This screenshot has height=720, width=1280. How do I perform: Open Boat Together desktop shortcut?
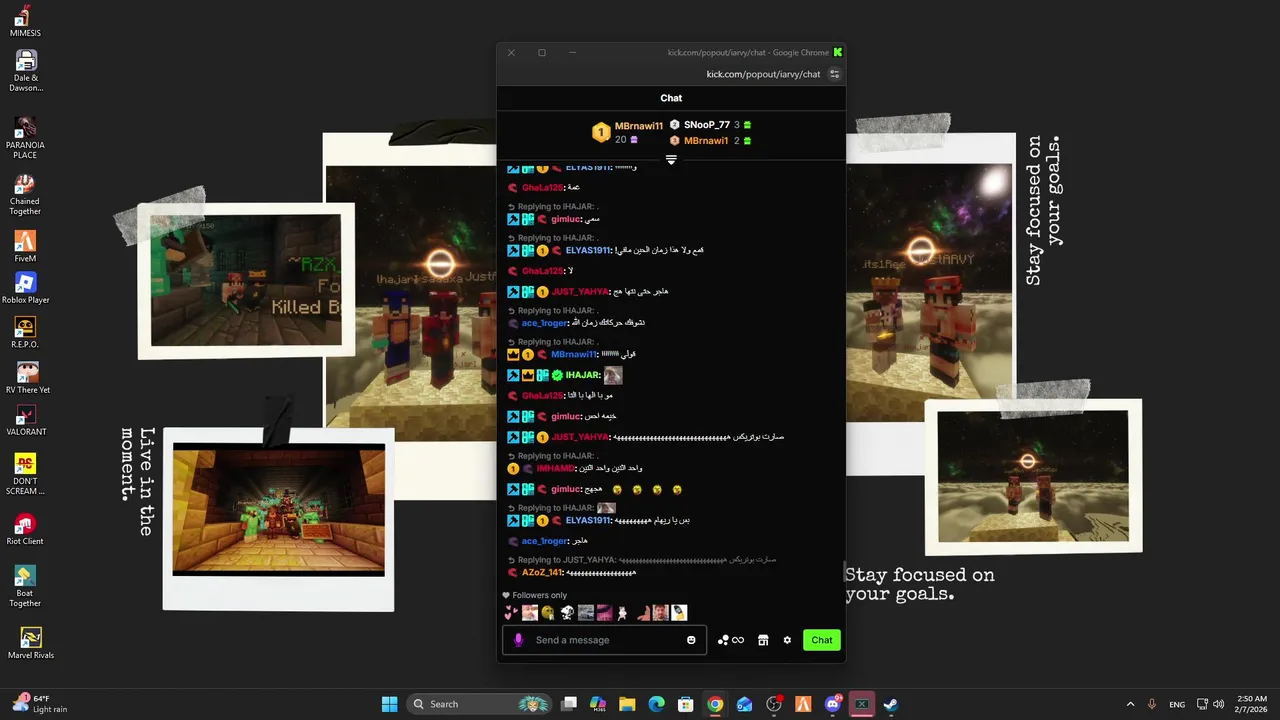pos(25,587)
